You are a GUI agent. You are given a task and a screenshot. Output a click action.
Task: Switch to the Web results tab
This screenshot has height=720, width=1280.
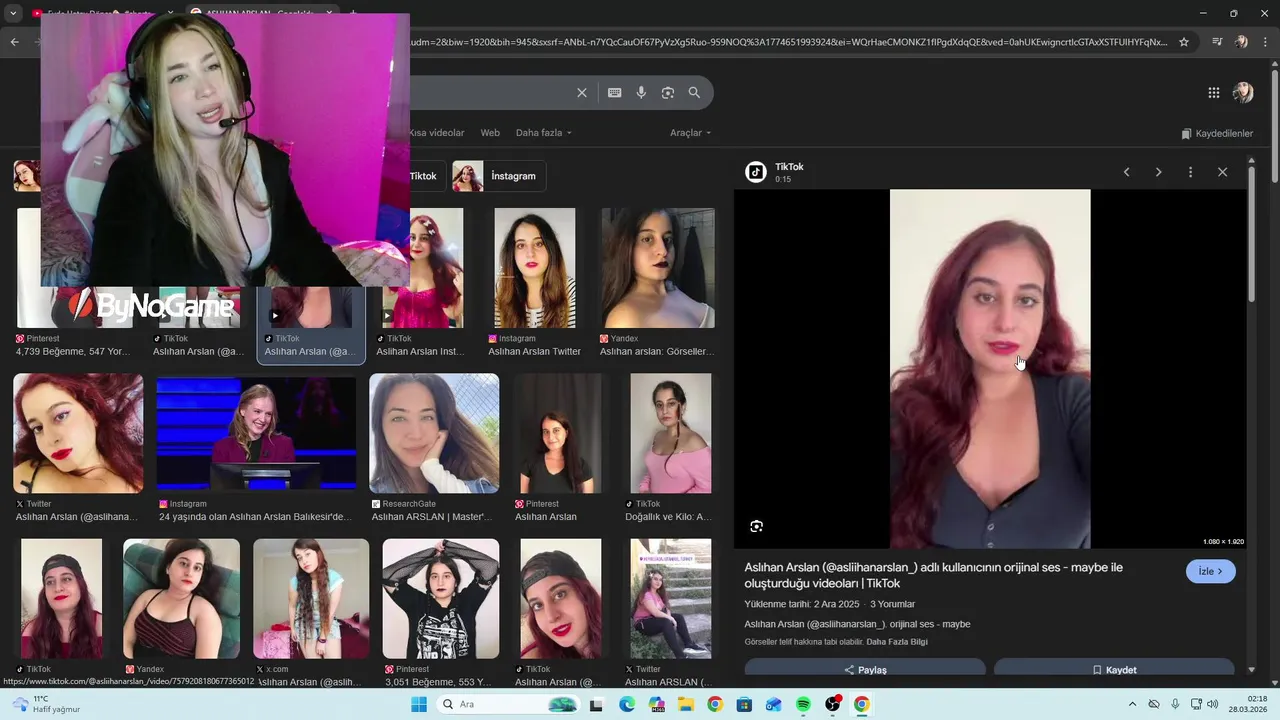click(490, 133)
